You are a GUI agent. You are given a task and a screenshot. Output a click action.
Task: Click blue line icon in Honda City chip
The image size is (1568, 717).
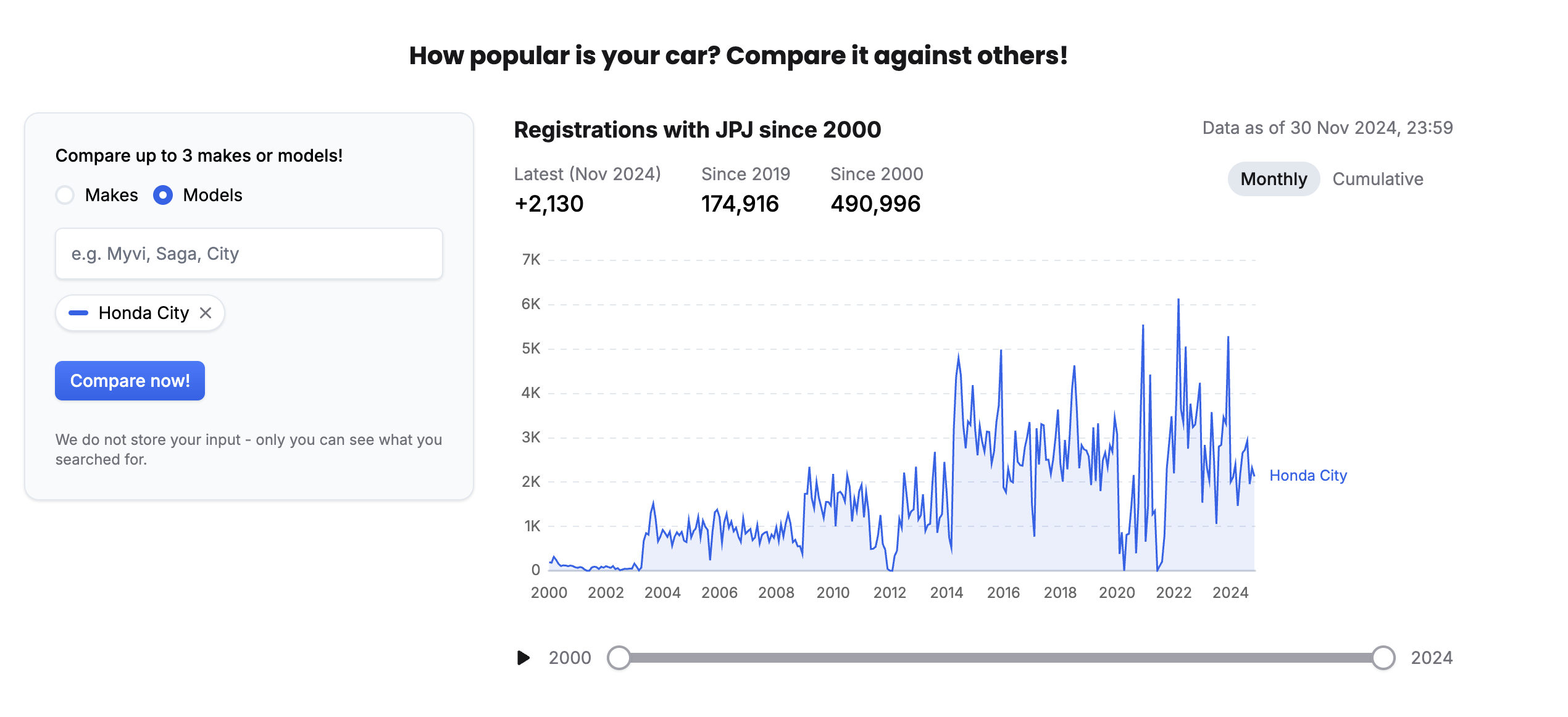78,313
